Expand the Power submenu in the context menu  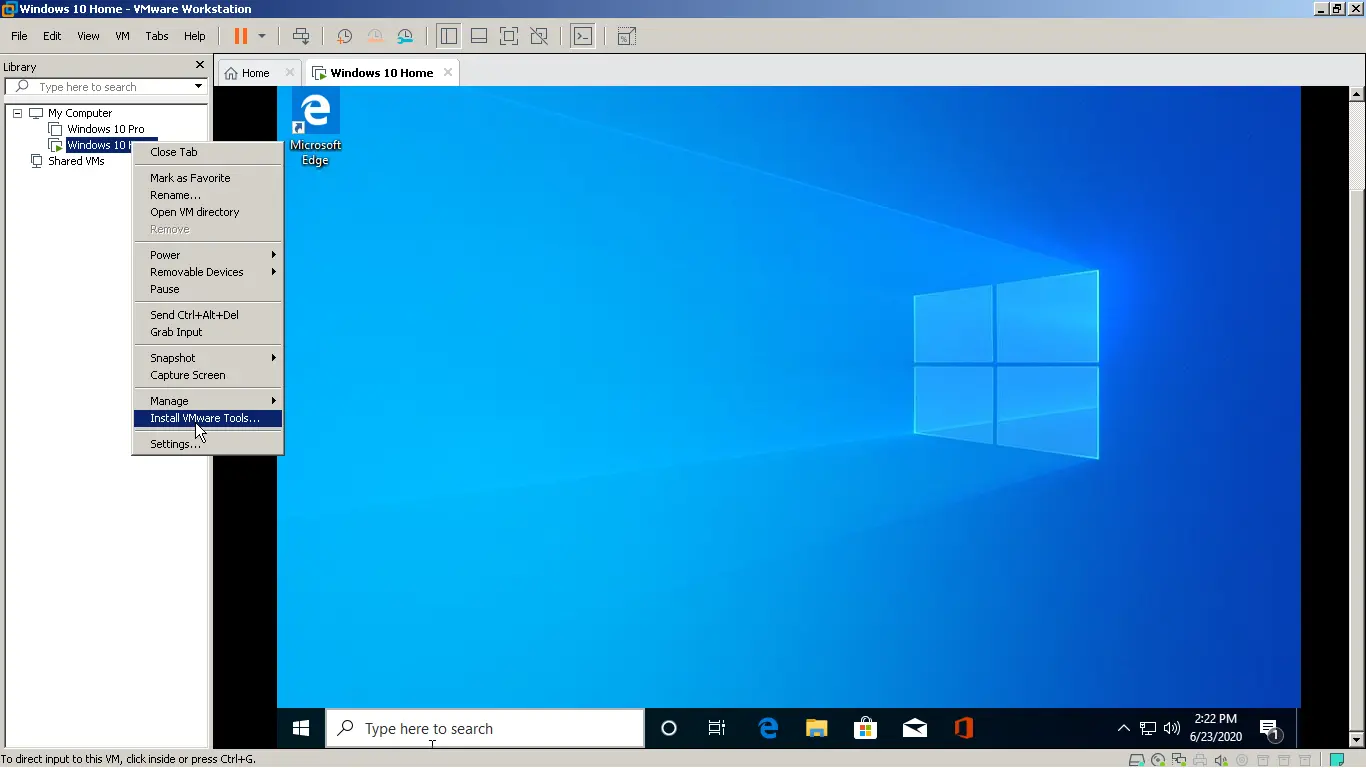pos(208,254)
